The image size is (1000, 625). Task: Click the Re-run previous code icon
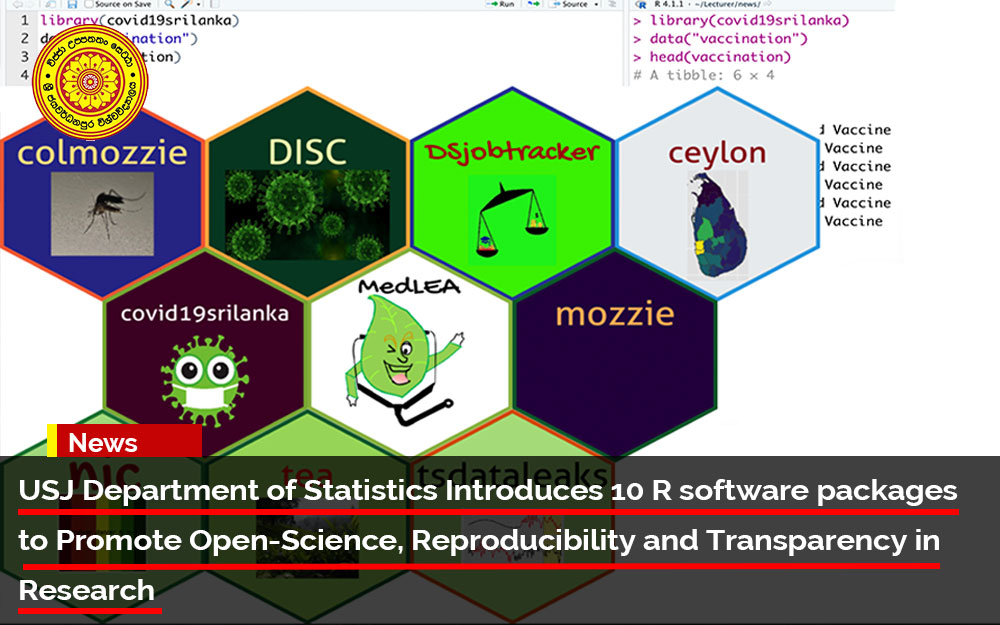click(534, 4)
